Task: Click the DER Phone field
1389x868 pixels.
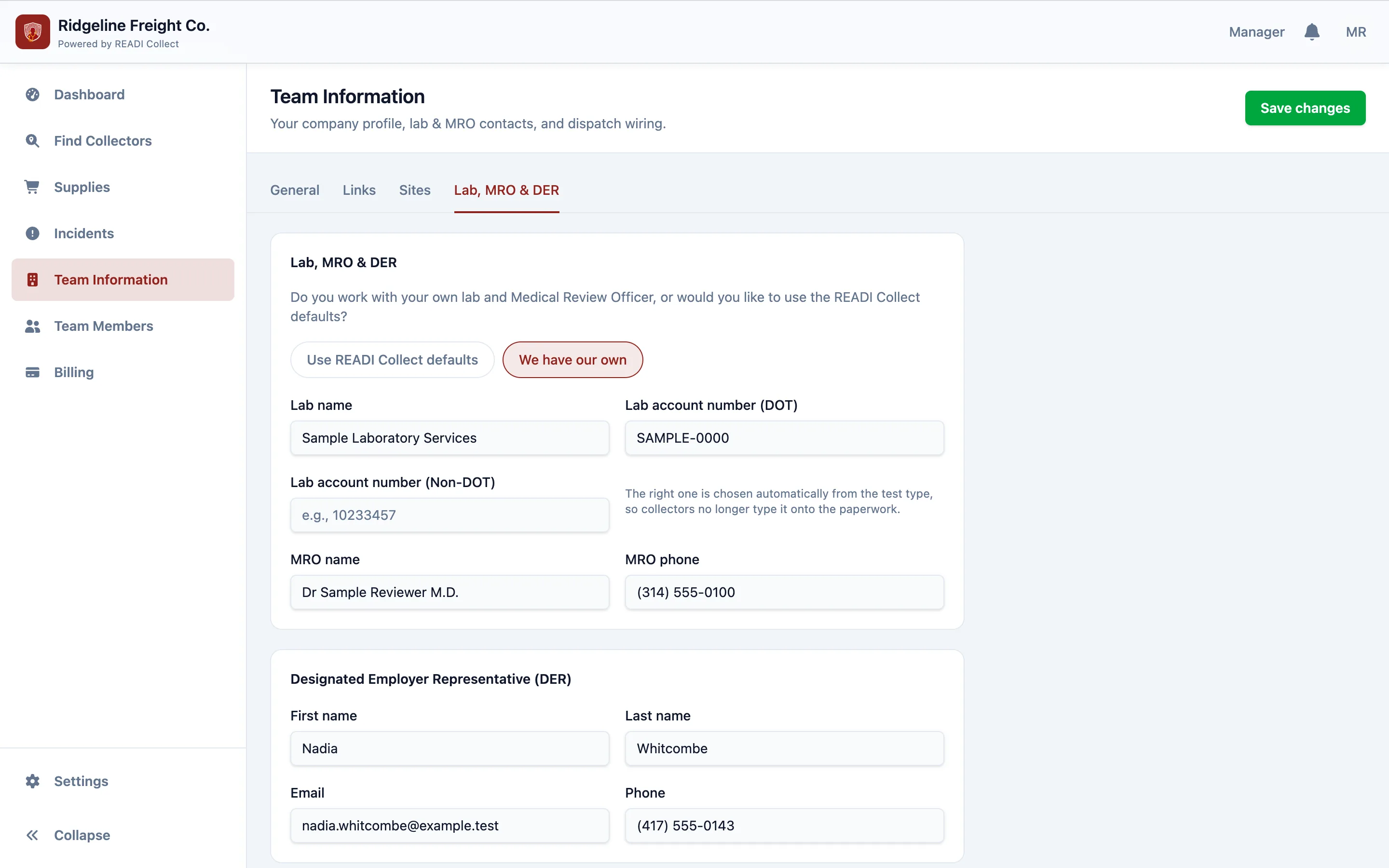Action: point(784,826)
